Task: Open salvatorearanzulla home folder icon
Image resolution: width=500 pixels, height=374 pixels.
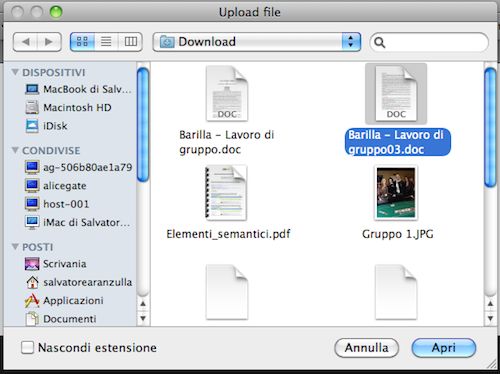Action: click(x=32, y=282)
